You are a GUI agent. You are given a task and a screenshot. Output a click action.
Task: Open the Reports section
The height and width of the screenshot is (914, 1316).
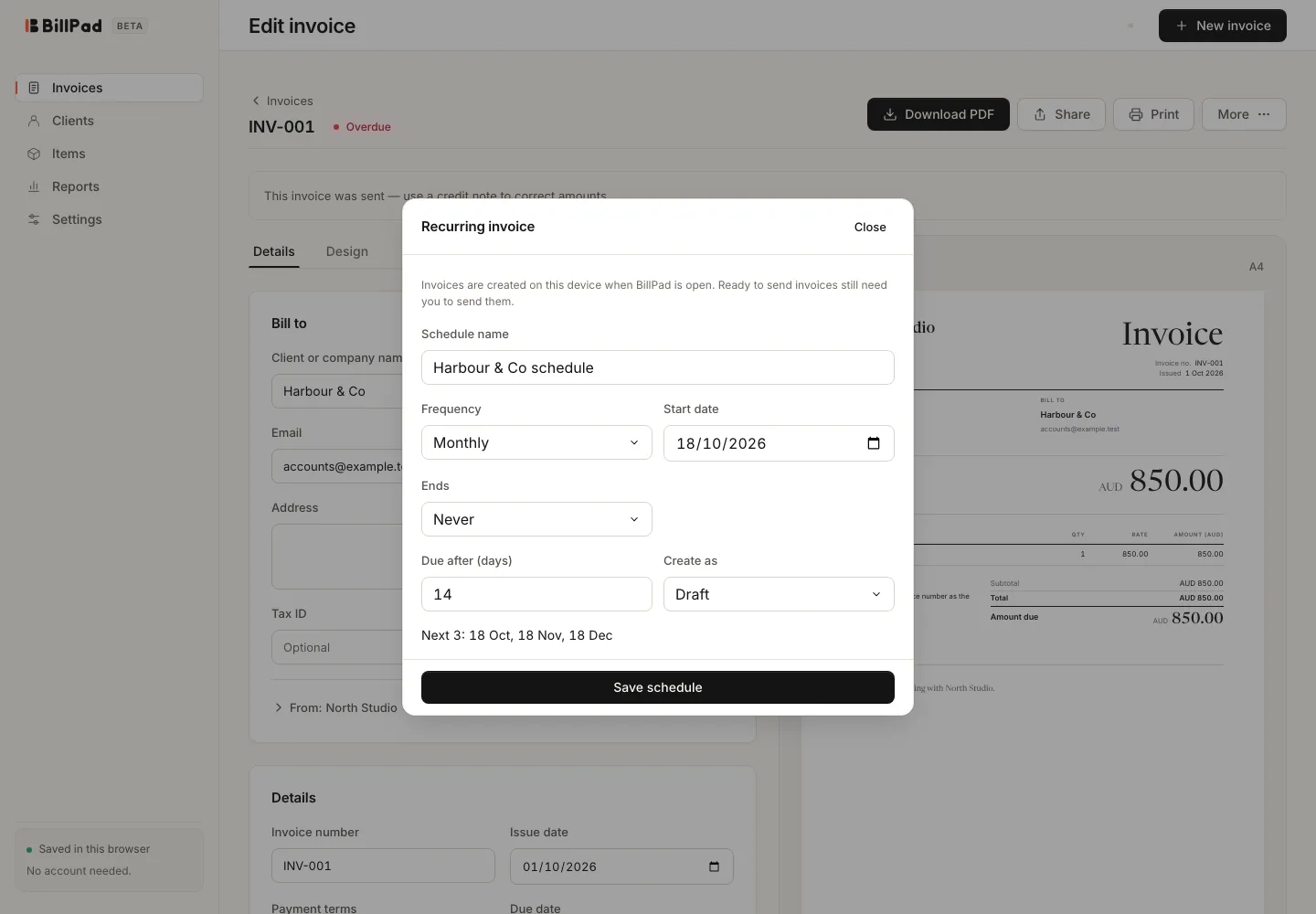tap(109, 186)
